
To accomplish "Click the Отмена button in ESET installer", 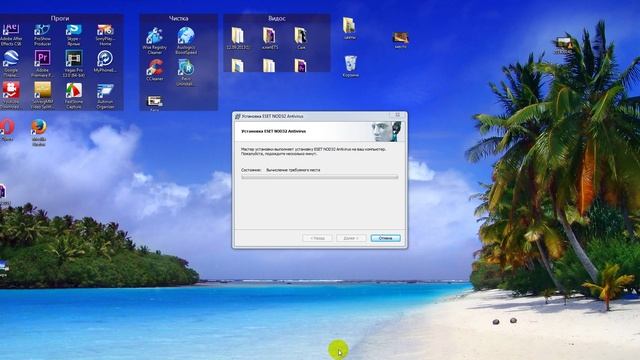I will click(385, 238).
